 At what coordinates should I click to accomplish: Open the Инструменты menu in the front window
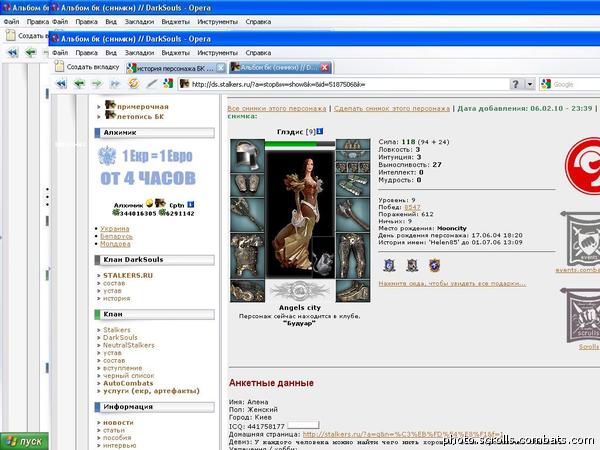point(217,53)
